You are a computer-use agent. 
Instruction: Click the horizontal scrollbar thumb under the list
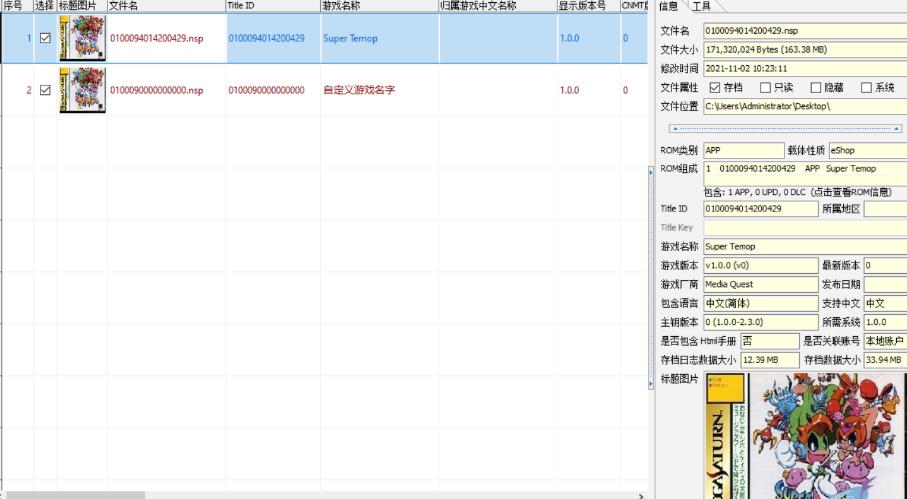(75, 496)
